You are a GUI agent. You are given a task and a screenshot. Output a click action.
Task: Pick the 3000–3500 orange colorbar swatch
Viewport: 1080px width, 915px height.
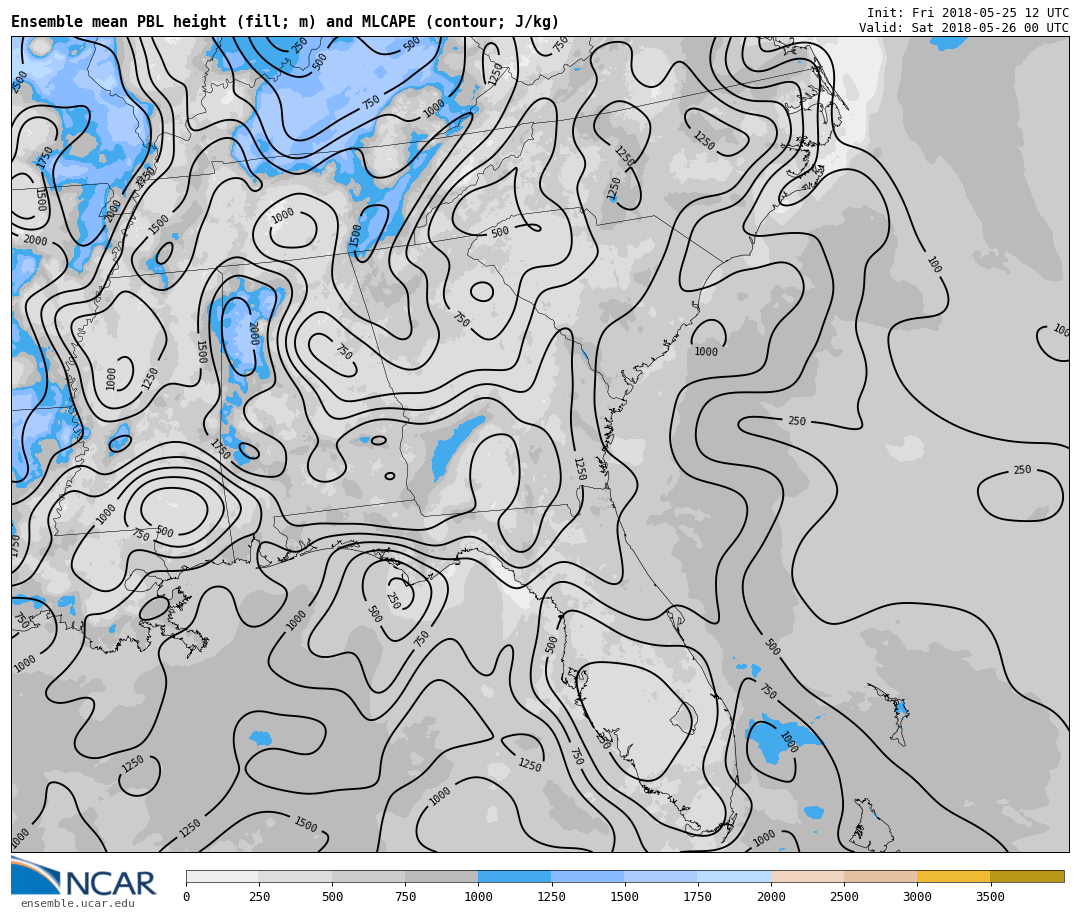pos(953,876)
